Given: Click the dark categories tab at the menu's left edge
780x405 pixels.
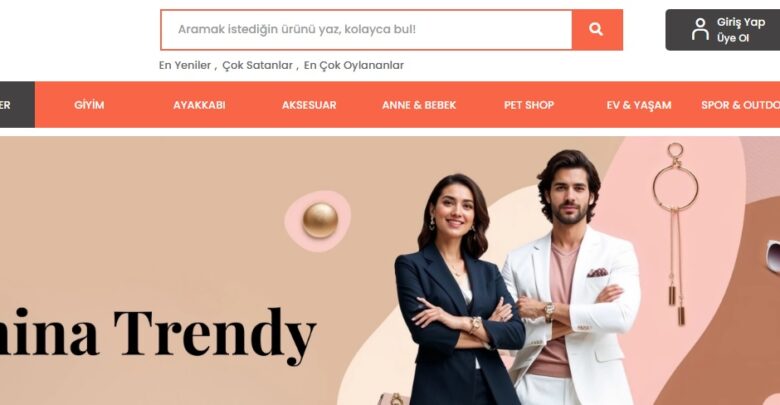Looking at the screenshot, I should pos(17,105).
